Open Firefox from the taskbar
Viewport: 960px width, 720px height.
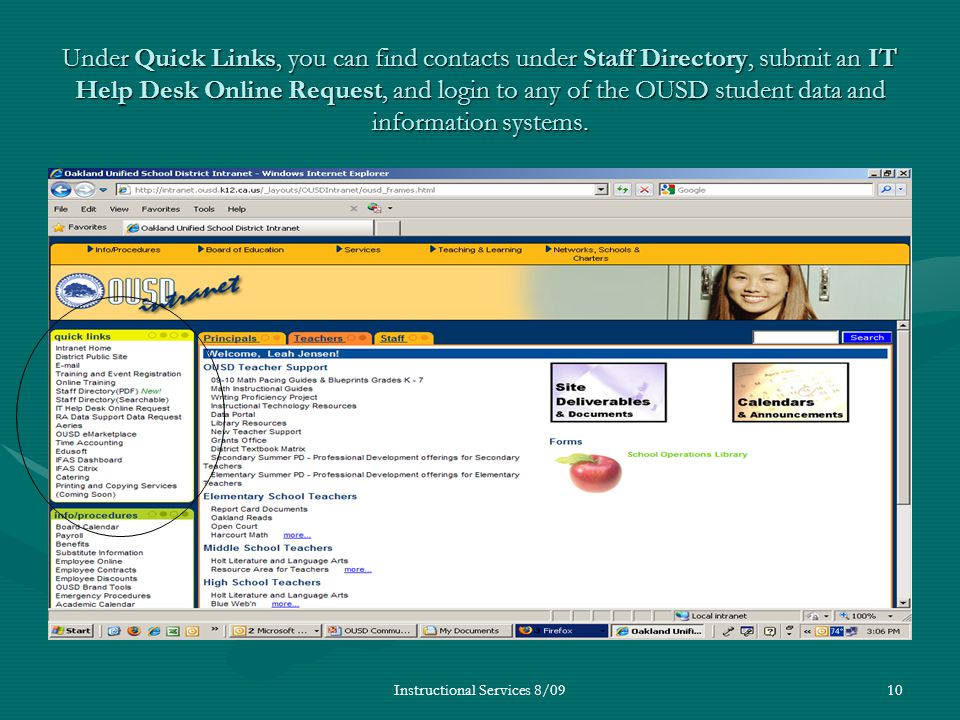tap(561, 631)
